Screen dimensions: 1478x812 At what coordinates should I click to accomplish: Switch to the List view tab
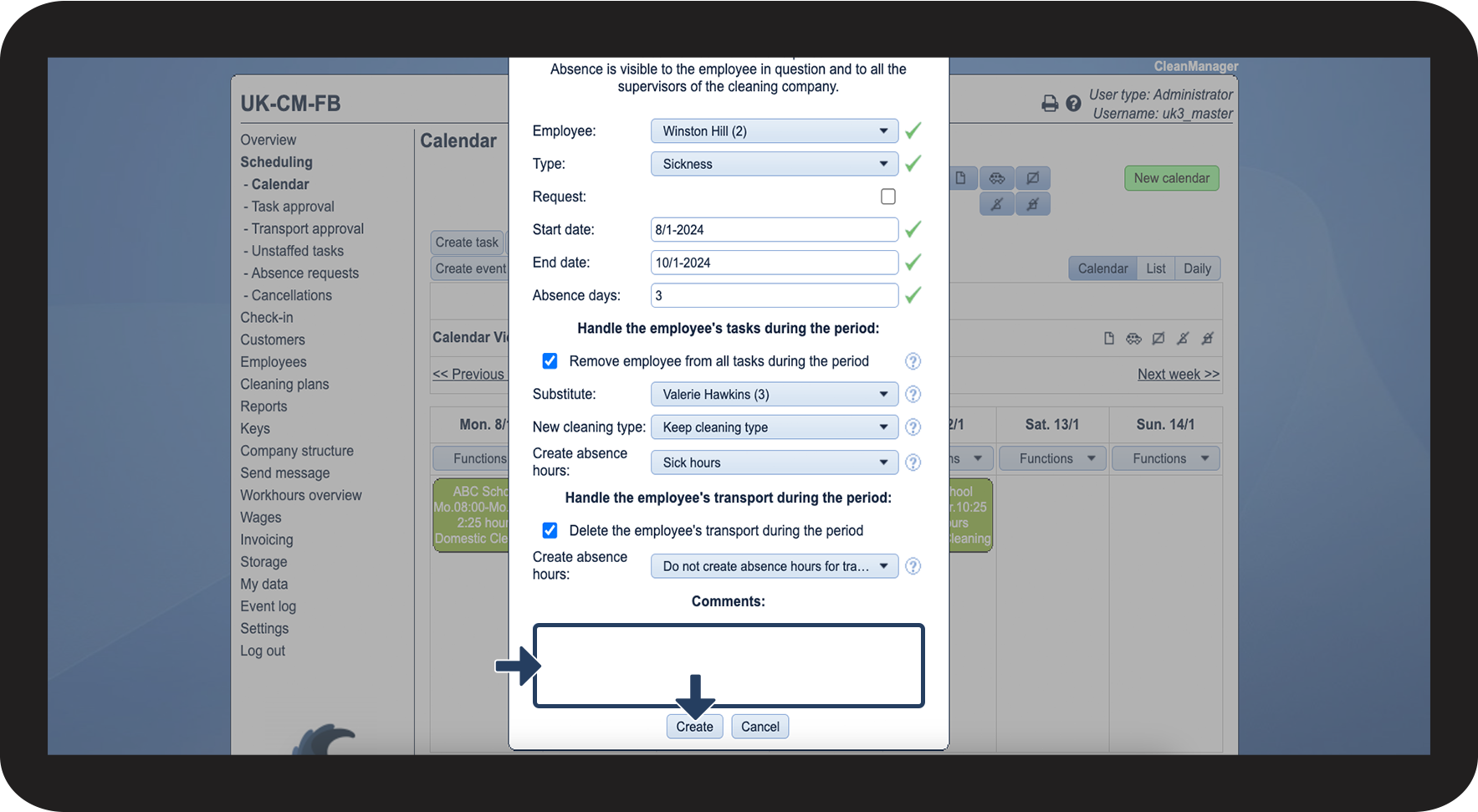pyautogui.click(x=1156, y=268)
